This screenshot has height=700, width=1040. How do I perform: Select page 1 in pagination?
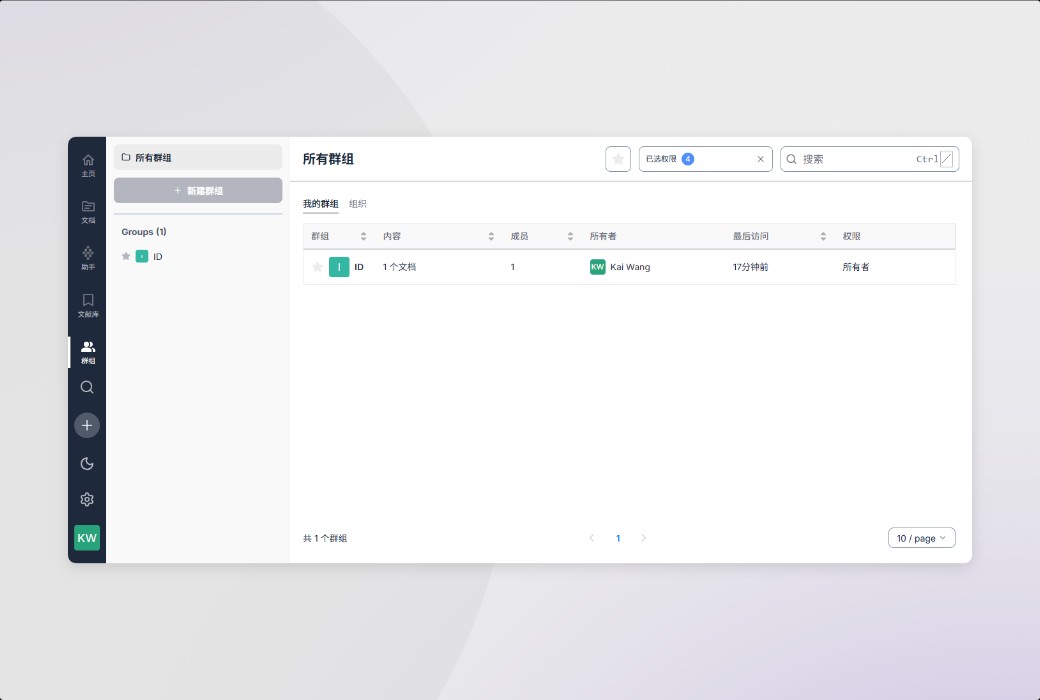click(x=618, y=538)
